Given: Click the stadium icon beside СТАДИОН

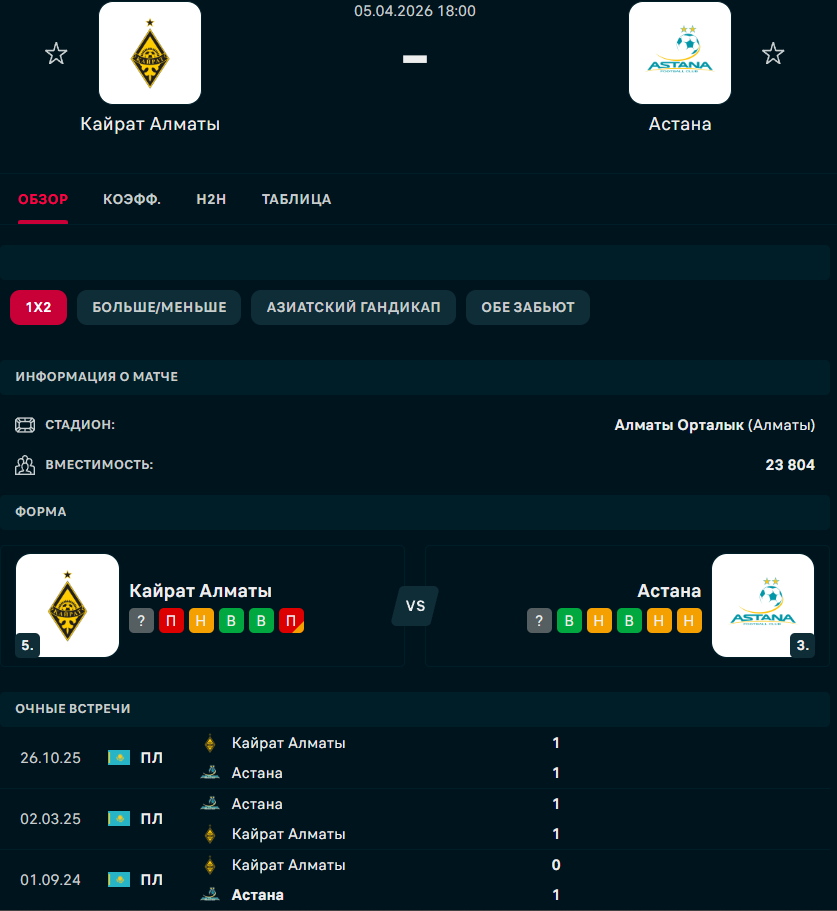Looking at the screenshot, I should (x=25, y=425).
